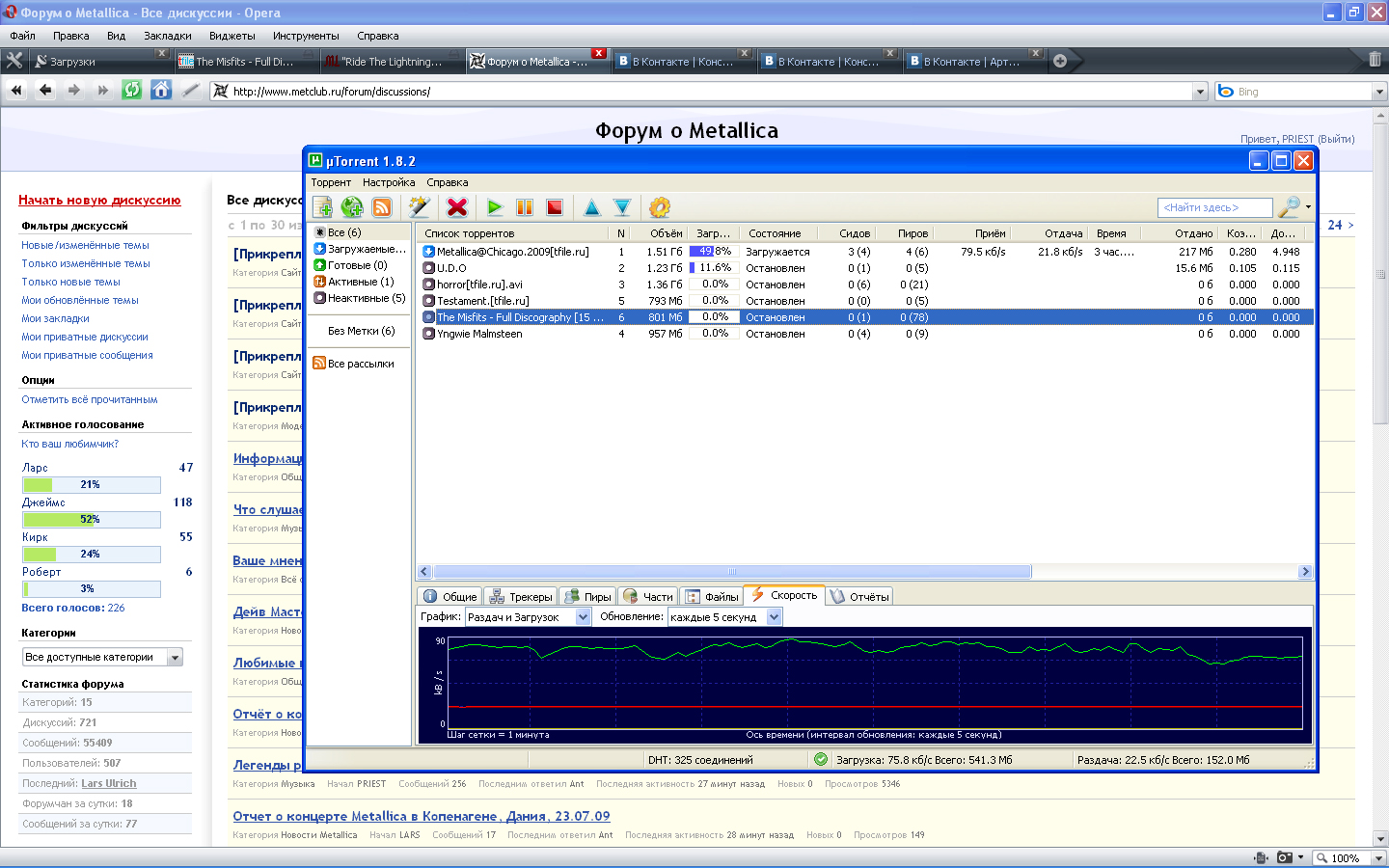The height and width of the screenshot is (868, 1389).
Task: Click the add torrent from URL icon
Action: coord(352,207)
